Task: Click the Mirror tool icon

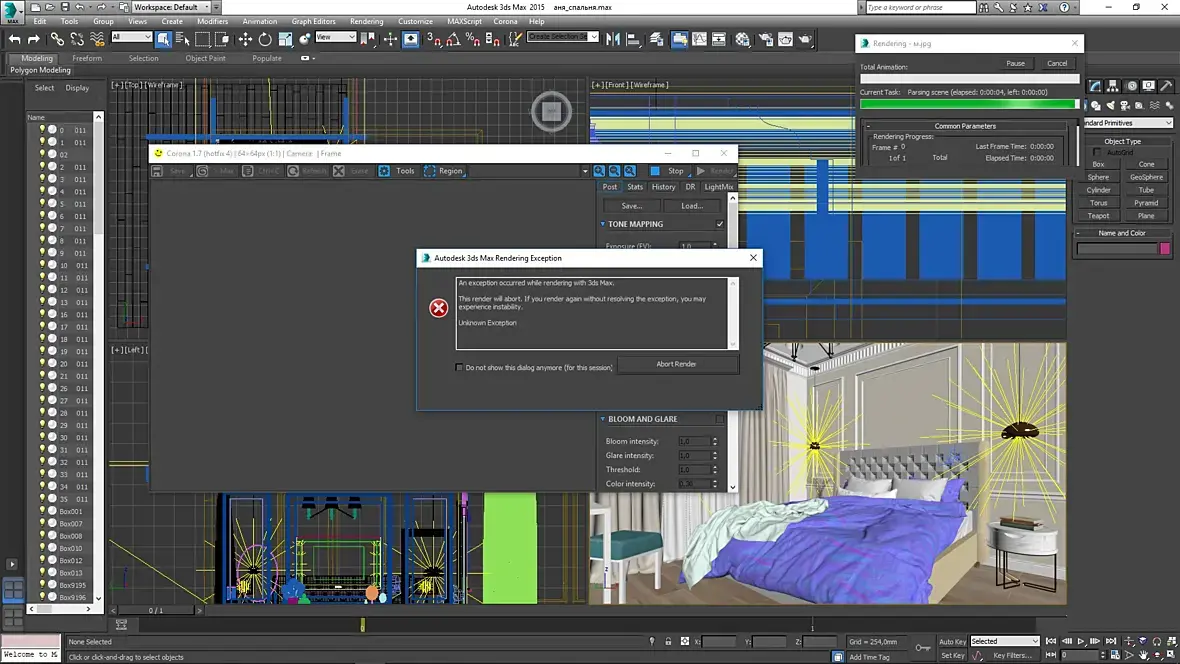Action: click(611, 39)
